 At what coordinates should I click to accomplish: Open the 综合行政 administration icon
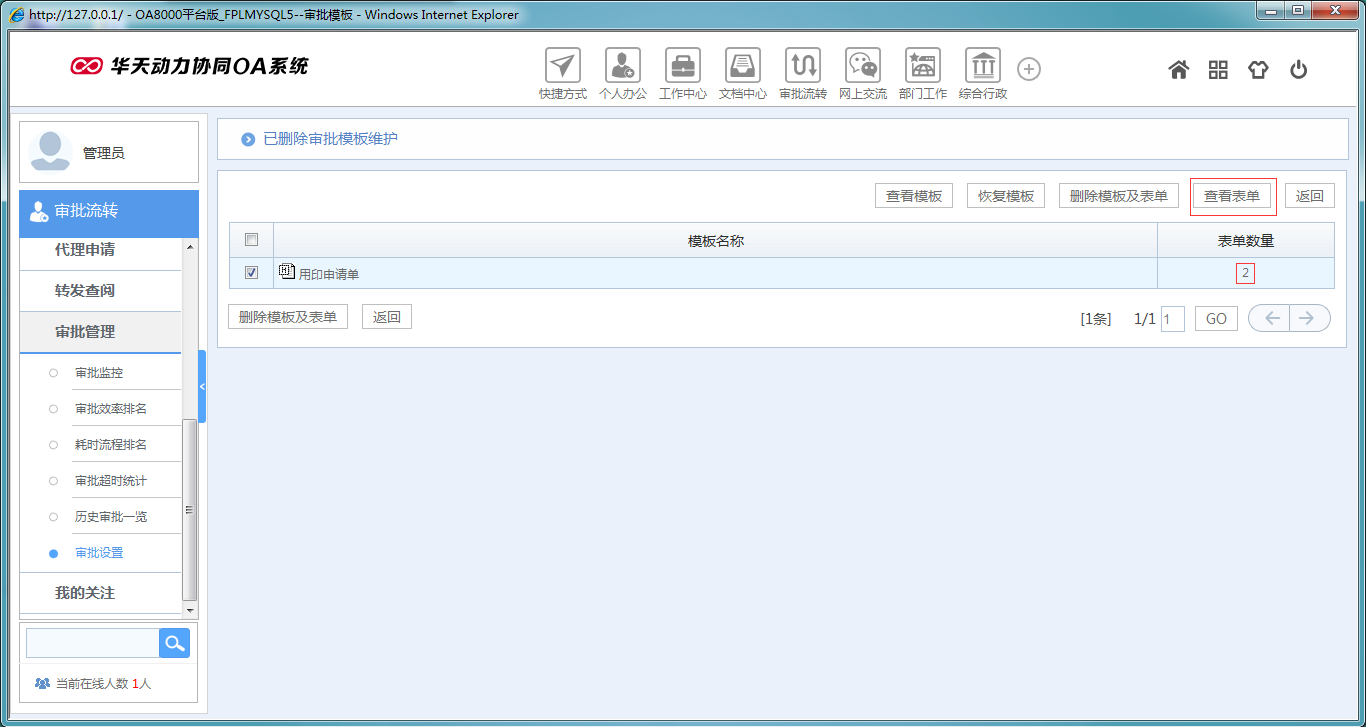(x=983, y=66)
